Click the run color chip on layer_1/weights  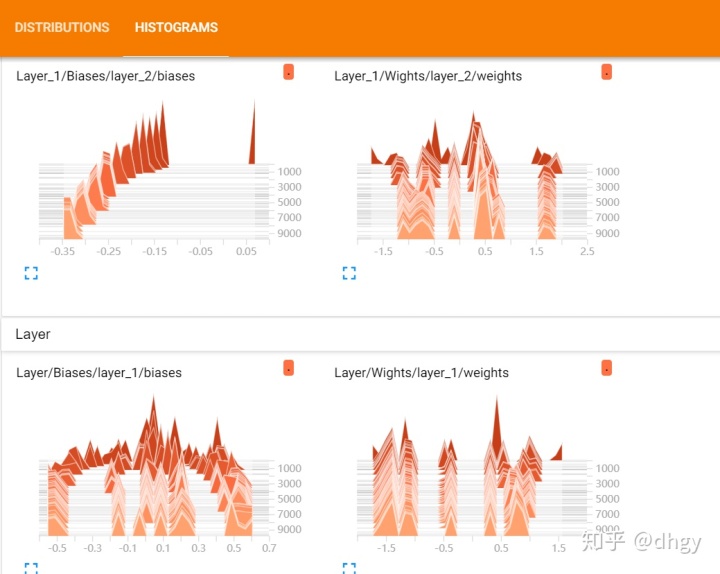tap(607, 368)
